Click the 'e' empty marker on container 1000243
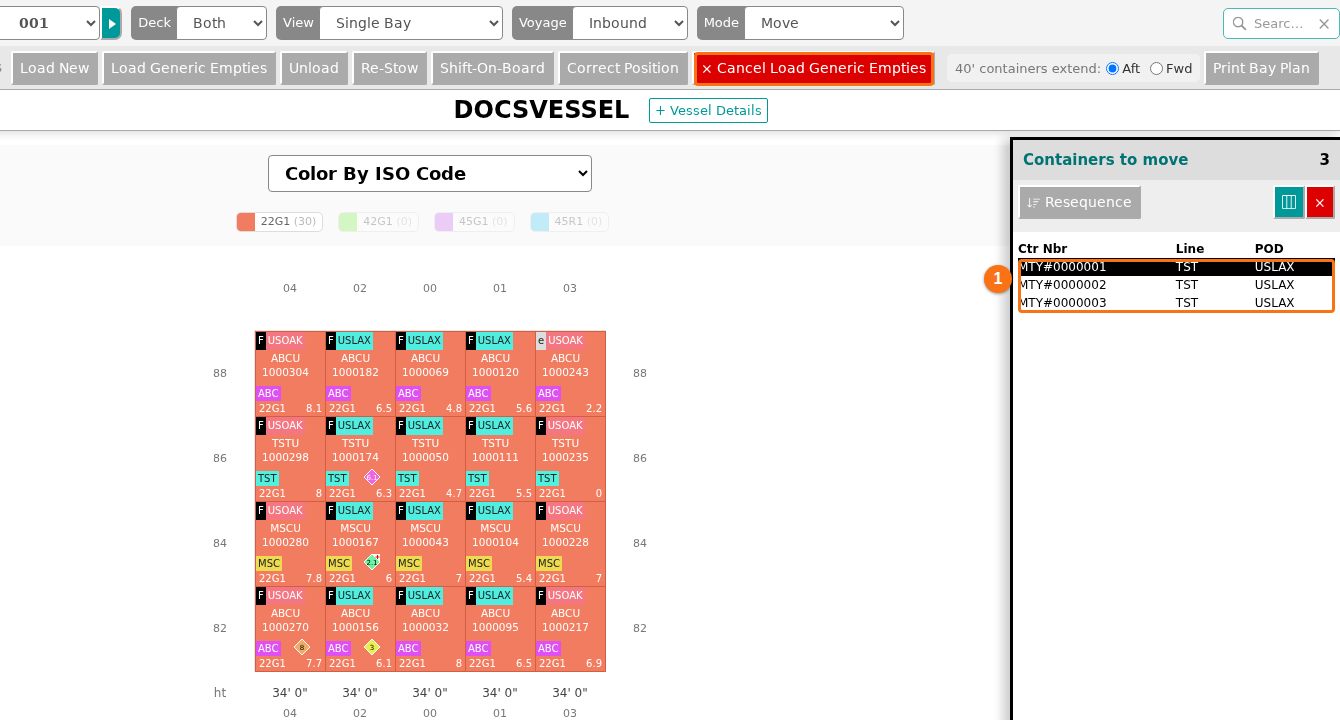Image resolution: width=1340 pixels, height=720 pixels. (541, 340)
